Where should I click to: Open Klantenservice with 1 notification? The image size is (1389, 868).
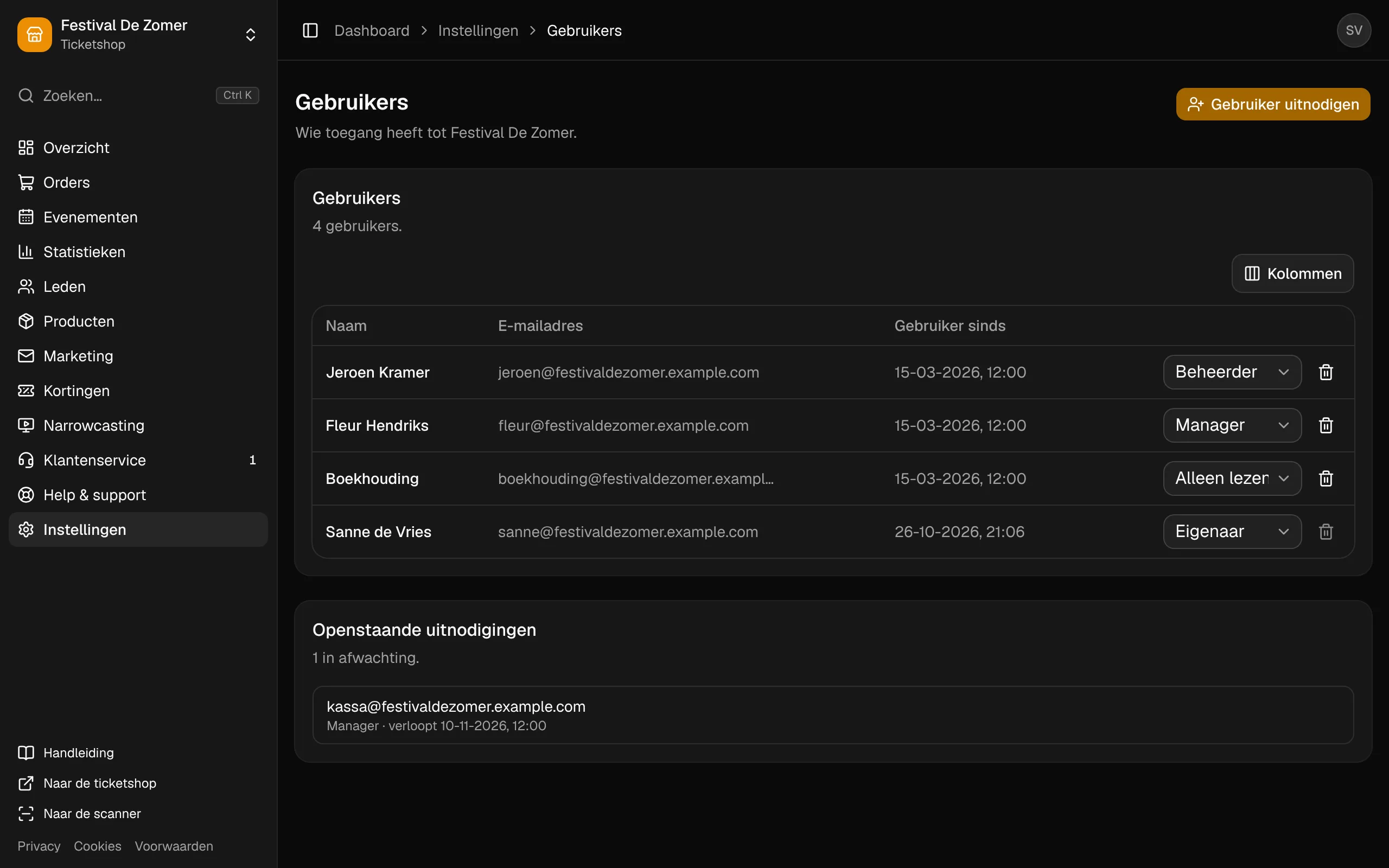click(x=138, y=461)
